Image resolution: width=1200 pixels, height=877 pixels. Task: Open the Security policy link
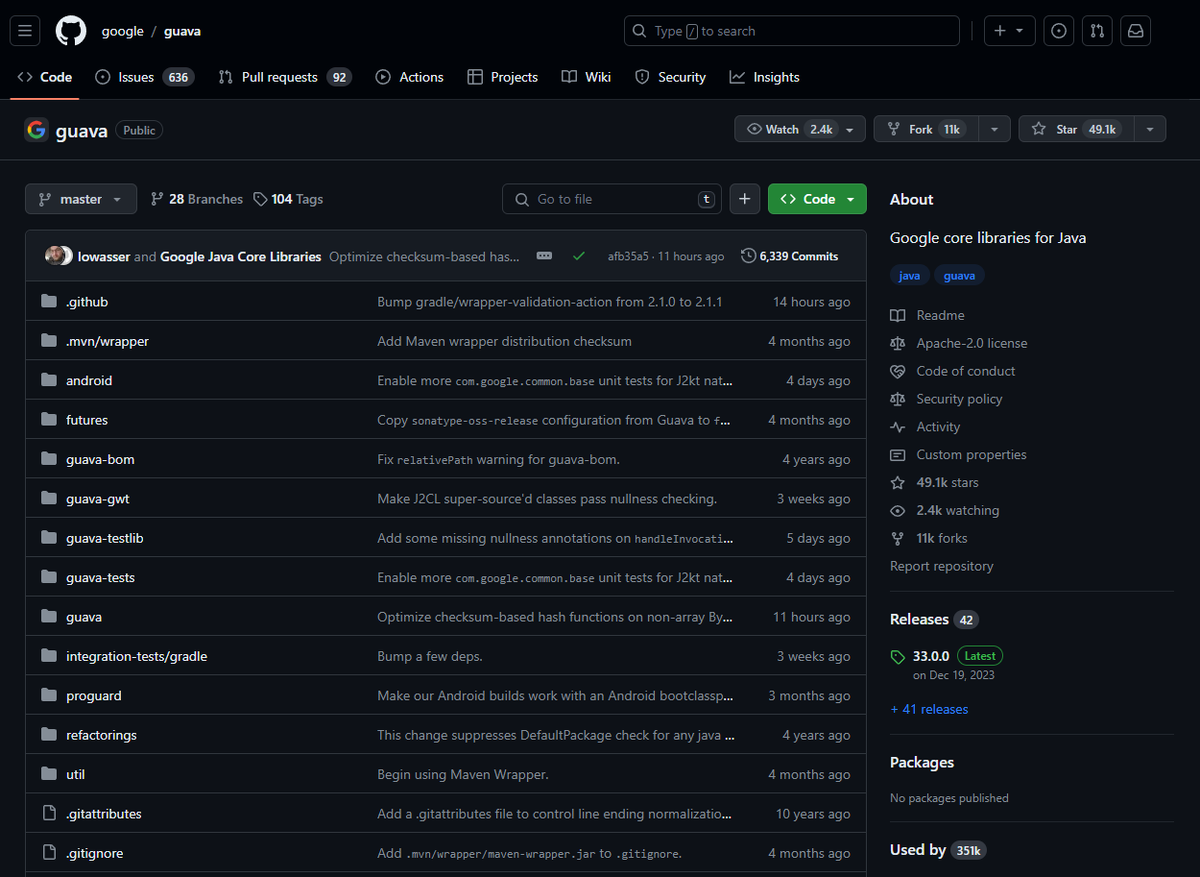[x=946, y=399]
